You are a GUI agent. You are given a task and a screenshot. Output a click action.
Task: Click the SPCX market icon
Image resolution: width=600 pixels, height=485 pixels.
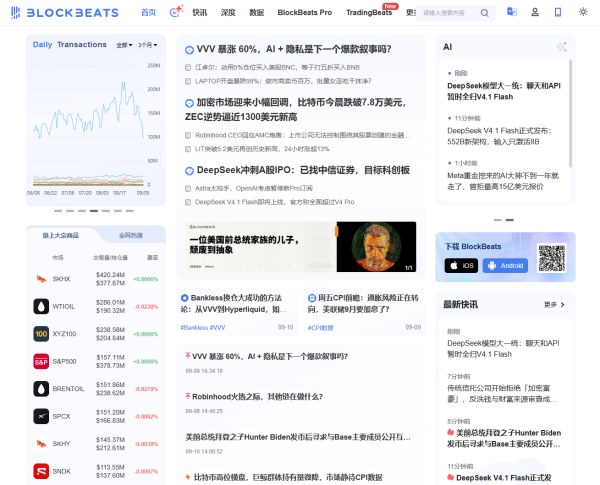click(x=41, y=416)
